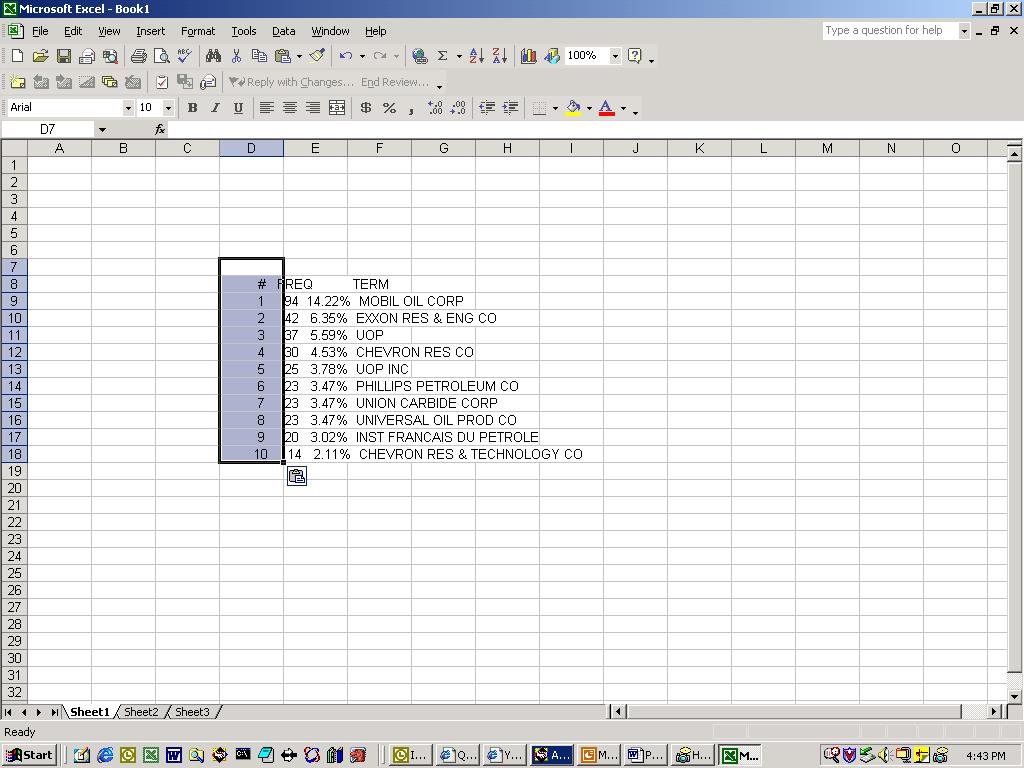Screen dimensions: 1024x768
Task: Open Print Preview
Action: (161, 56)
